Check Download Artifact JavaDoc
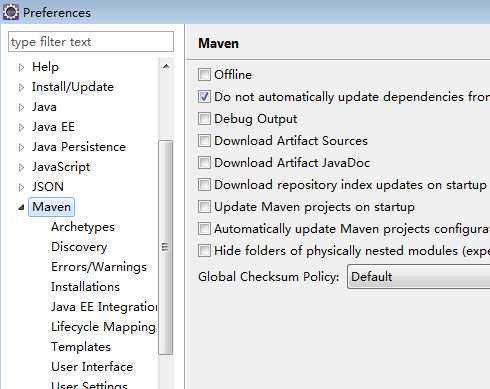The height and width of the screenshot is (389, 490). tap(204, 163)
